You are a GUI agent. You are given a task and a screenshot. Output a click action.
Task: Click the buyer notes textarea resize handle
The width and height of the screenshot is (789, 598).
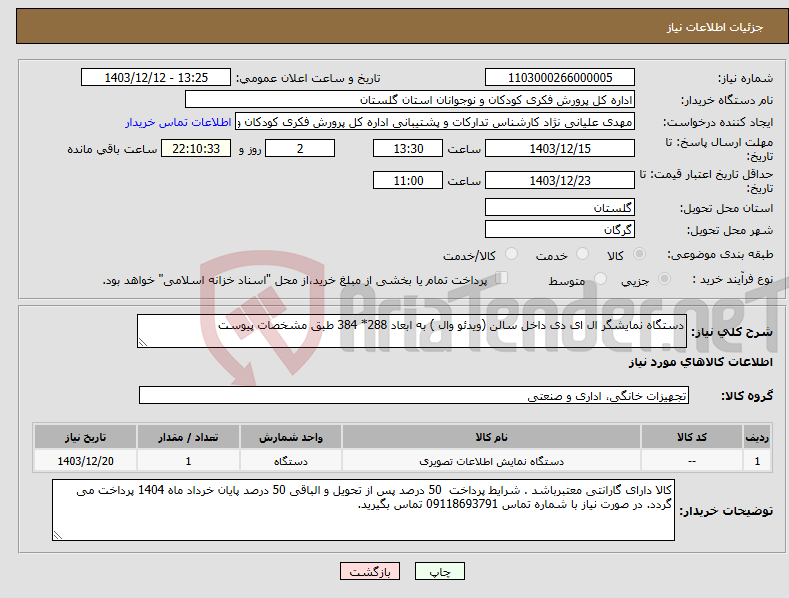click(57, 536)
